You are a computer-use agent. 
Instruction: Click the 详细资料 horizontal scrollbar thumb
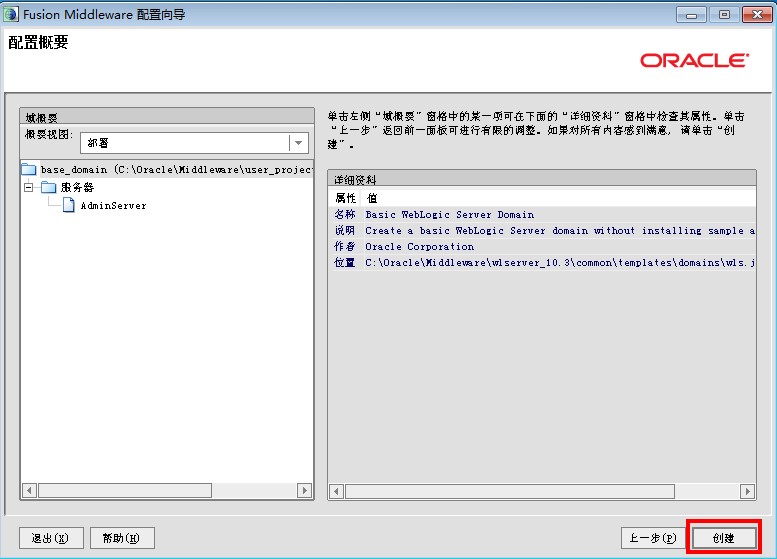tap(510, 492)
